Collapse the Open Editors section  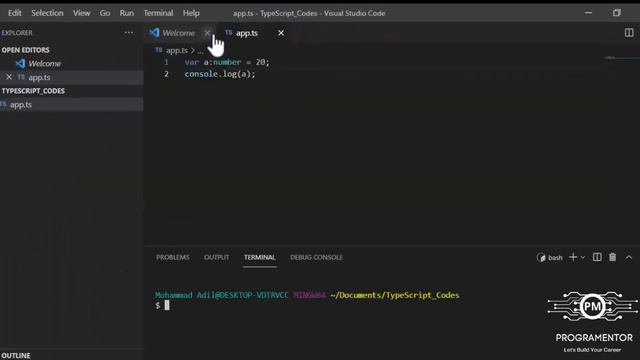[x=25, y=50]
